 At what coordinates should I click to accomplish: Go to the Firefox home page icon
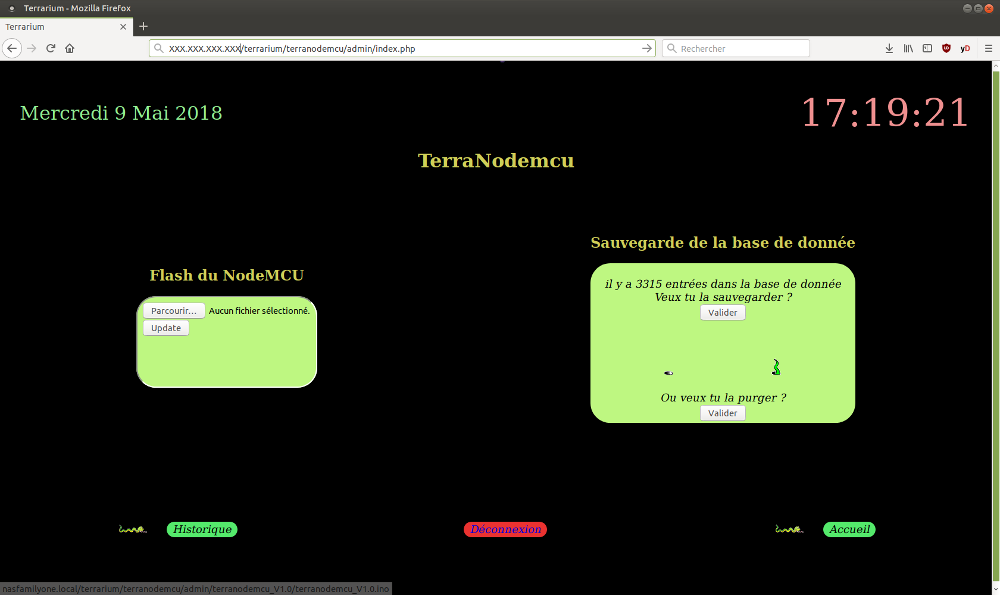69,48
